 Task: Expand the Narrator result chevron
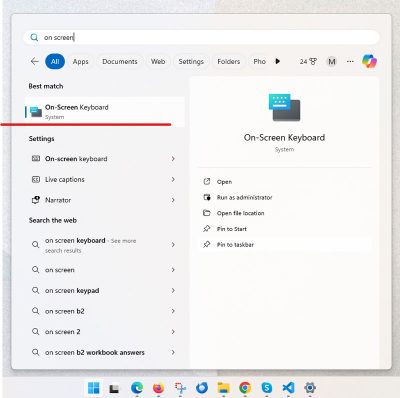(x=173, y=200)
